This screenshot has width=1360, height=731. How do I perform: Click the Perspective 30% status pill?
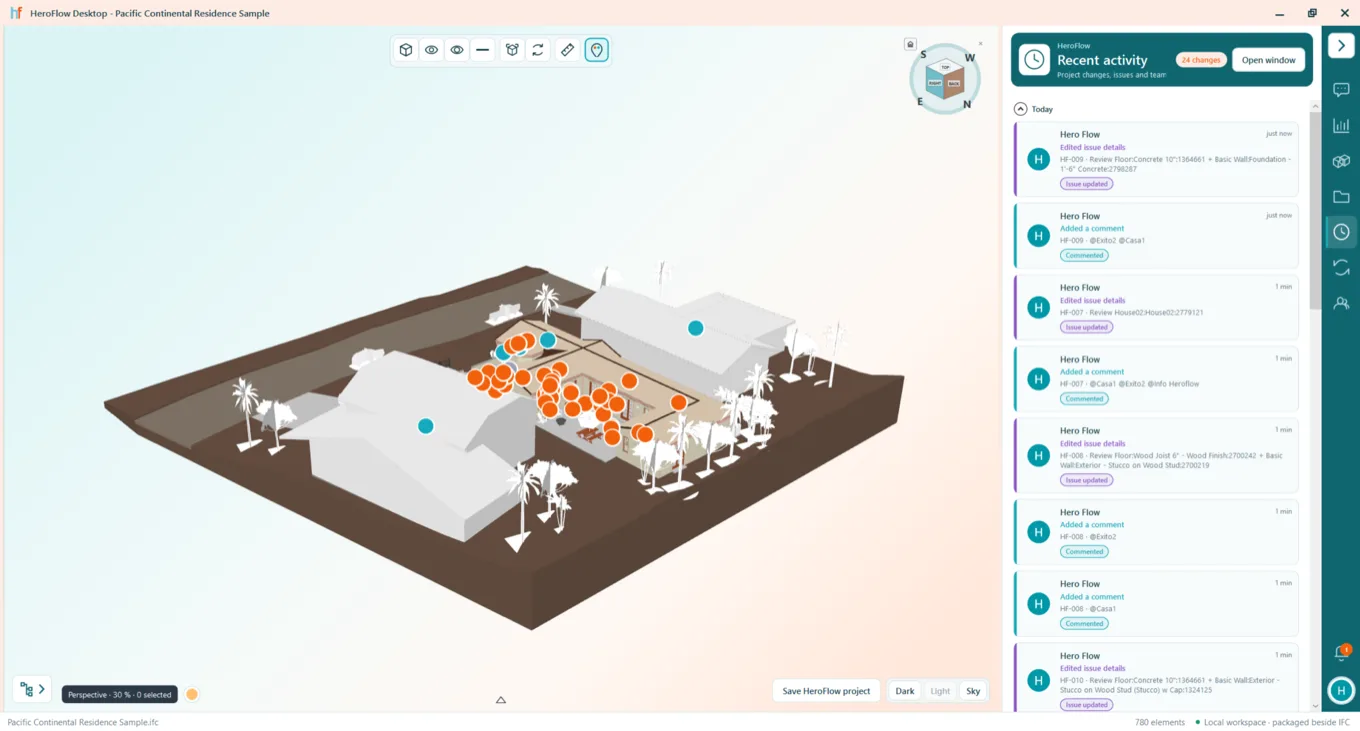pyautogui.click(x=120, y=694)
